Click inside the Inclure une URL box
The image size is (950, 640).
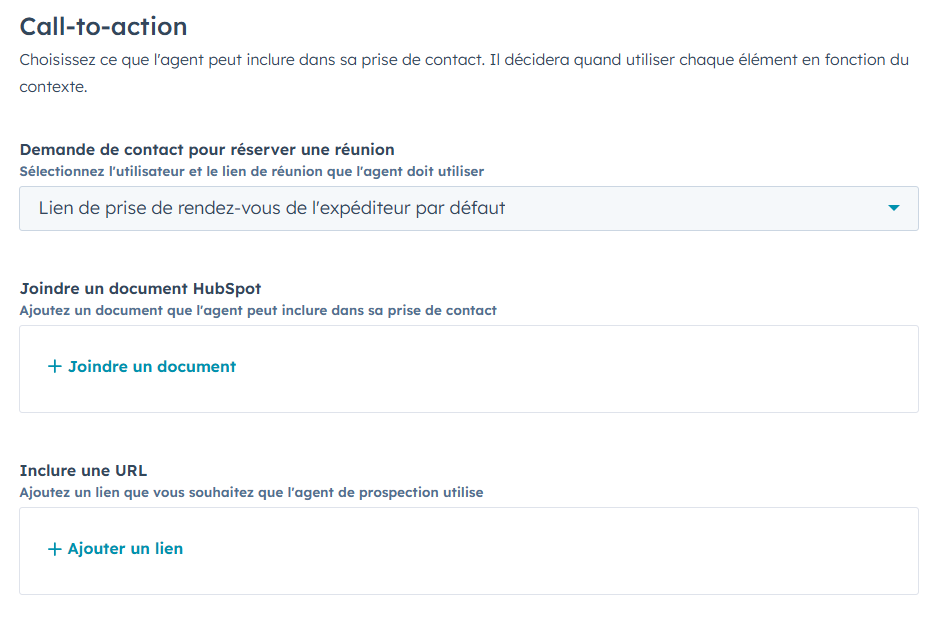(x=468, y=550)
